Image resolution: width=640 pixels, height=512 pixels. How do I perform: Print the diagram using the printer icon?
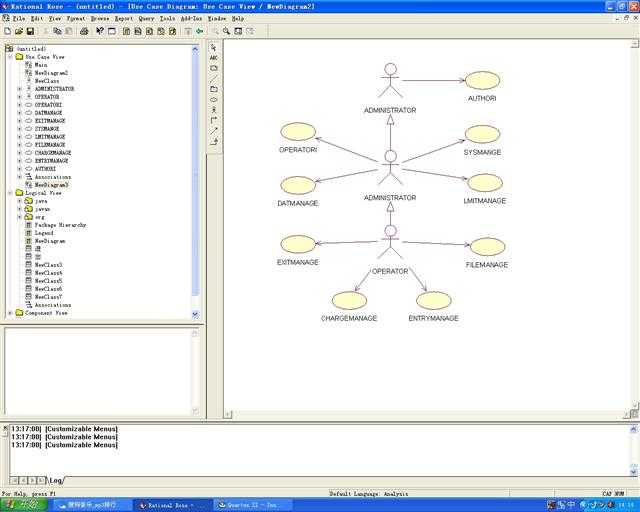[84, 31]
